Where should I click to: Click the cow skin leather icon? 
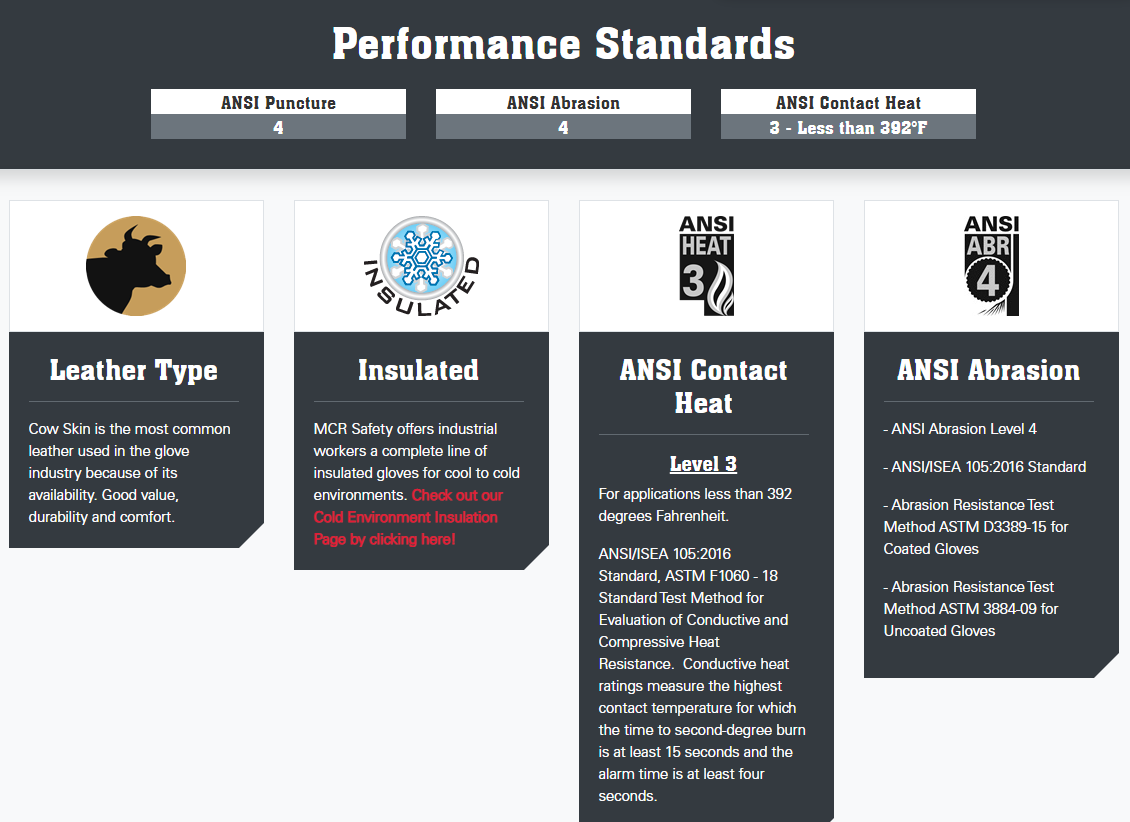tap(136, 266)
